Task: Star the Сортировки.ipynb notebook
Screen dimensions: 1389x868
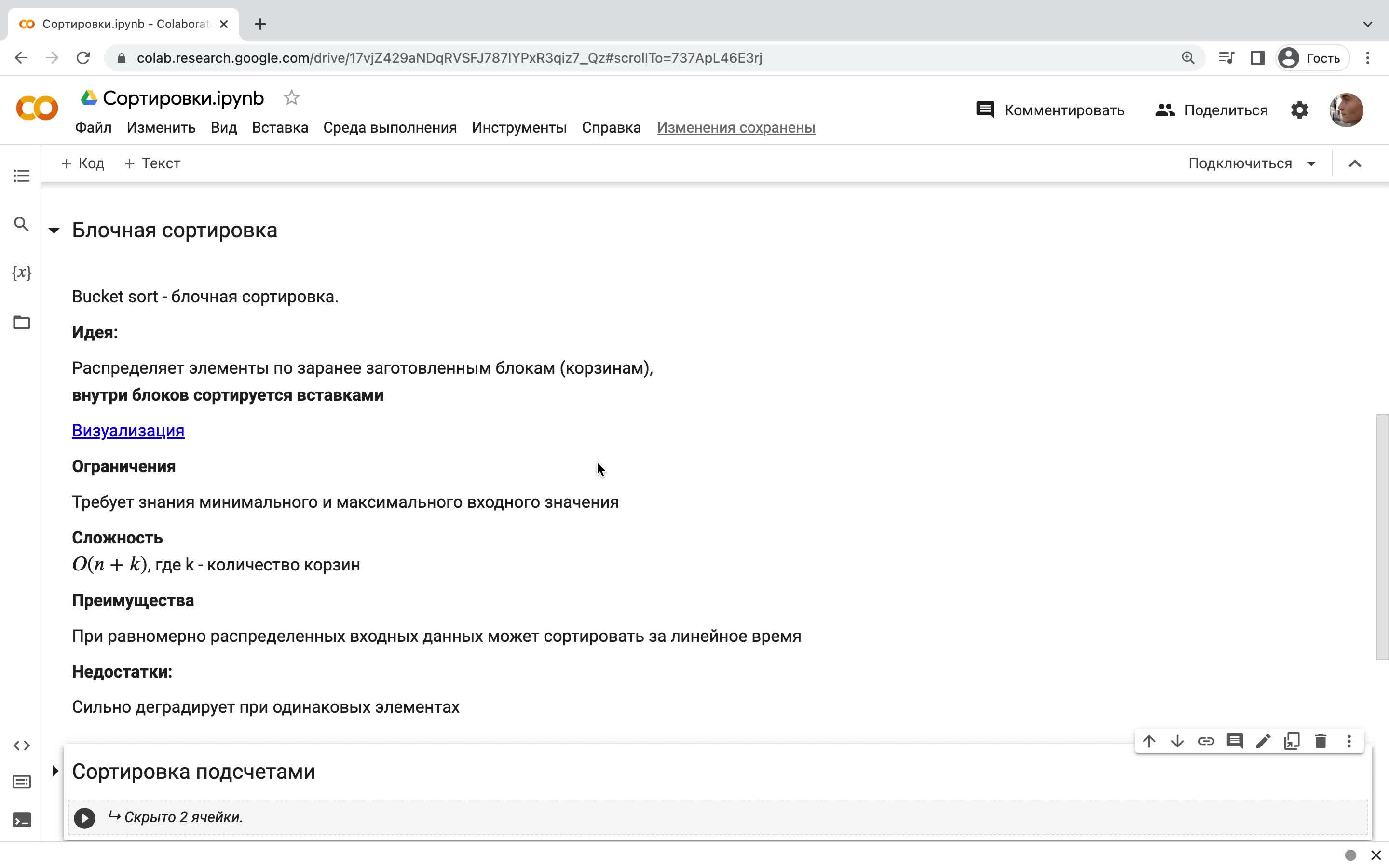Action: (x=292, y=97)
